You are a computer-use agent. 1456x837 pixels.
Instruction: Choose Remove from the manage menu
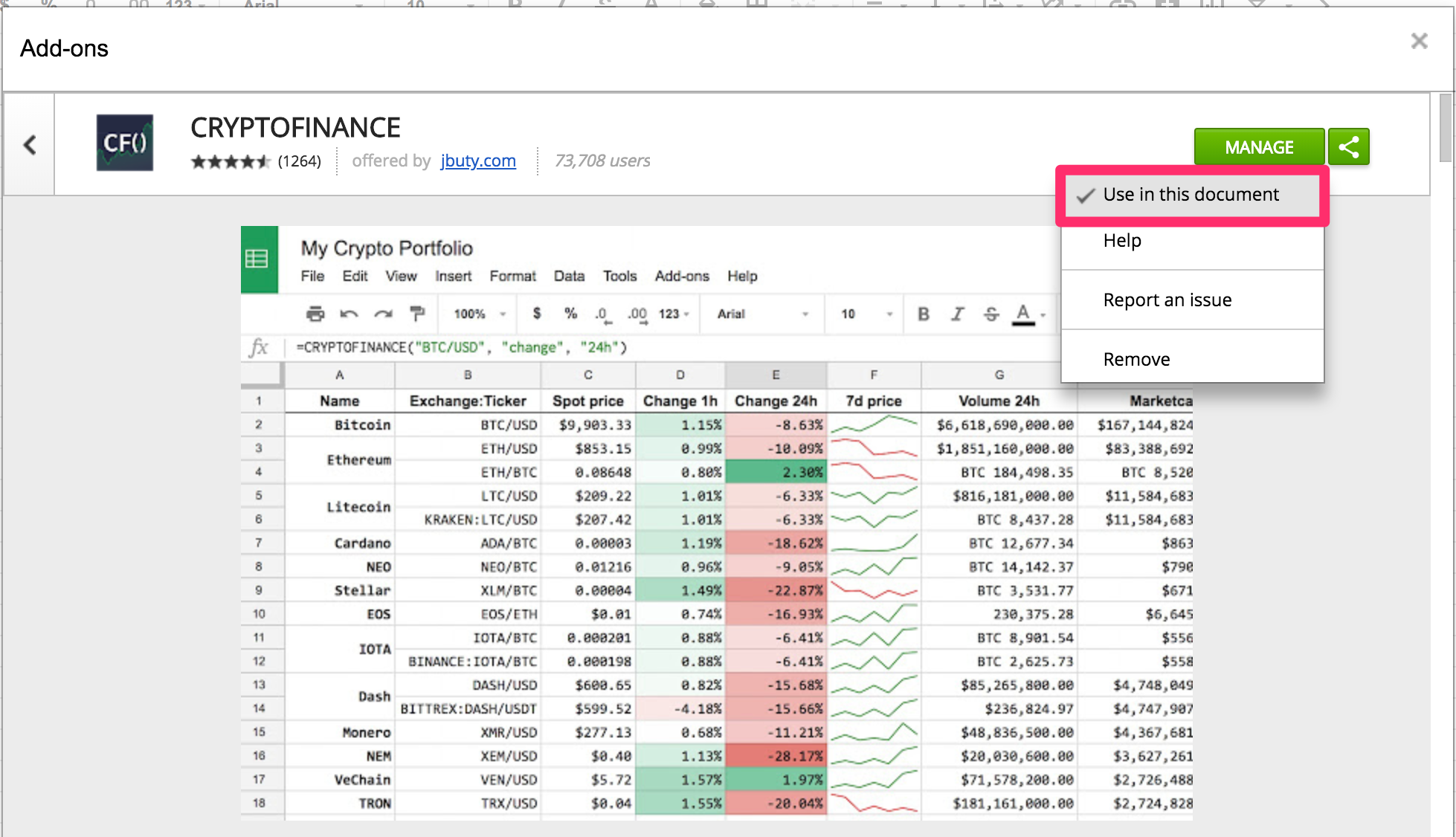coord(1136,360)
